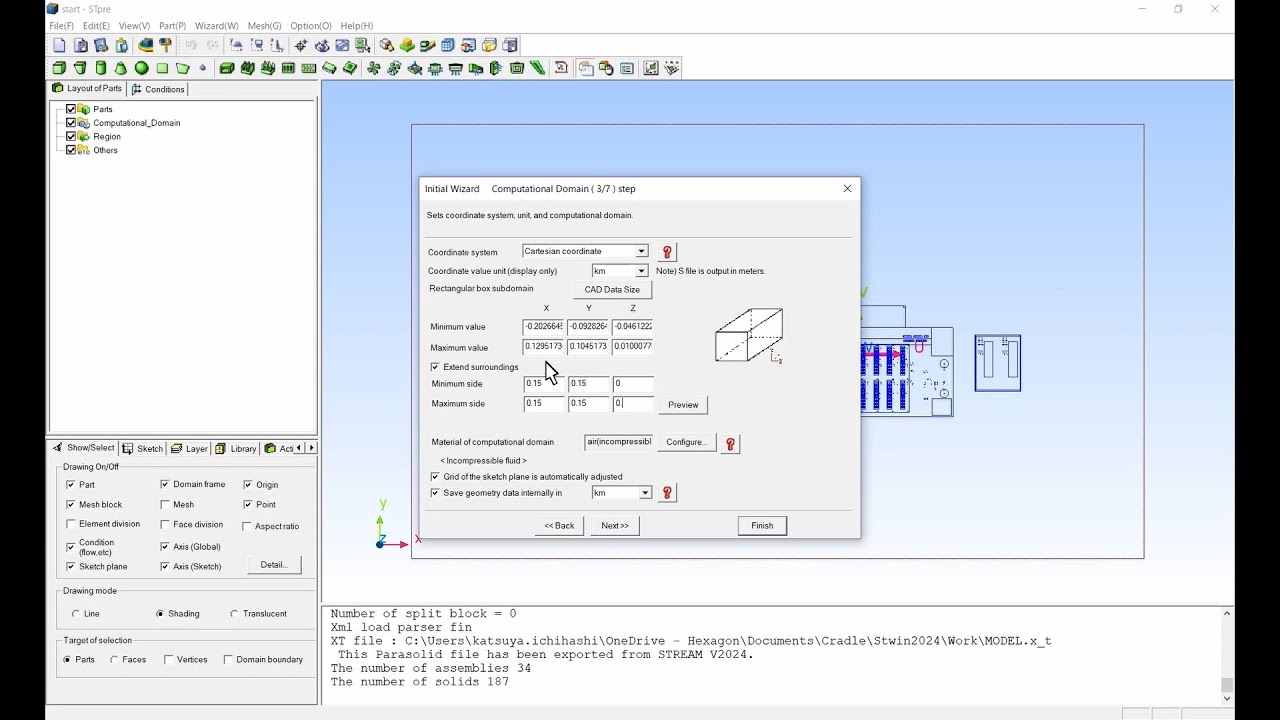This screenshot has width=1280, height=720.
Task: Select the green sphere primitive tool
Action: pyautogui.click(x=141, y=68)
